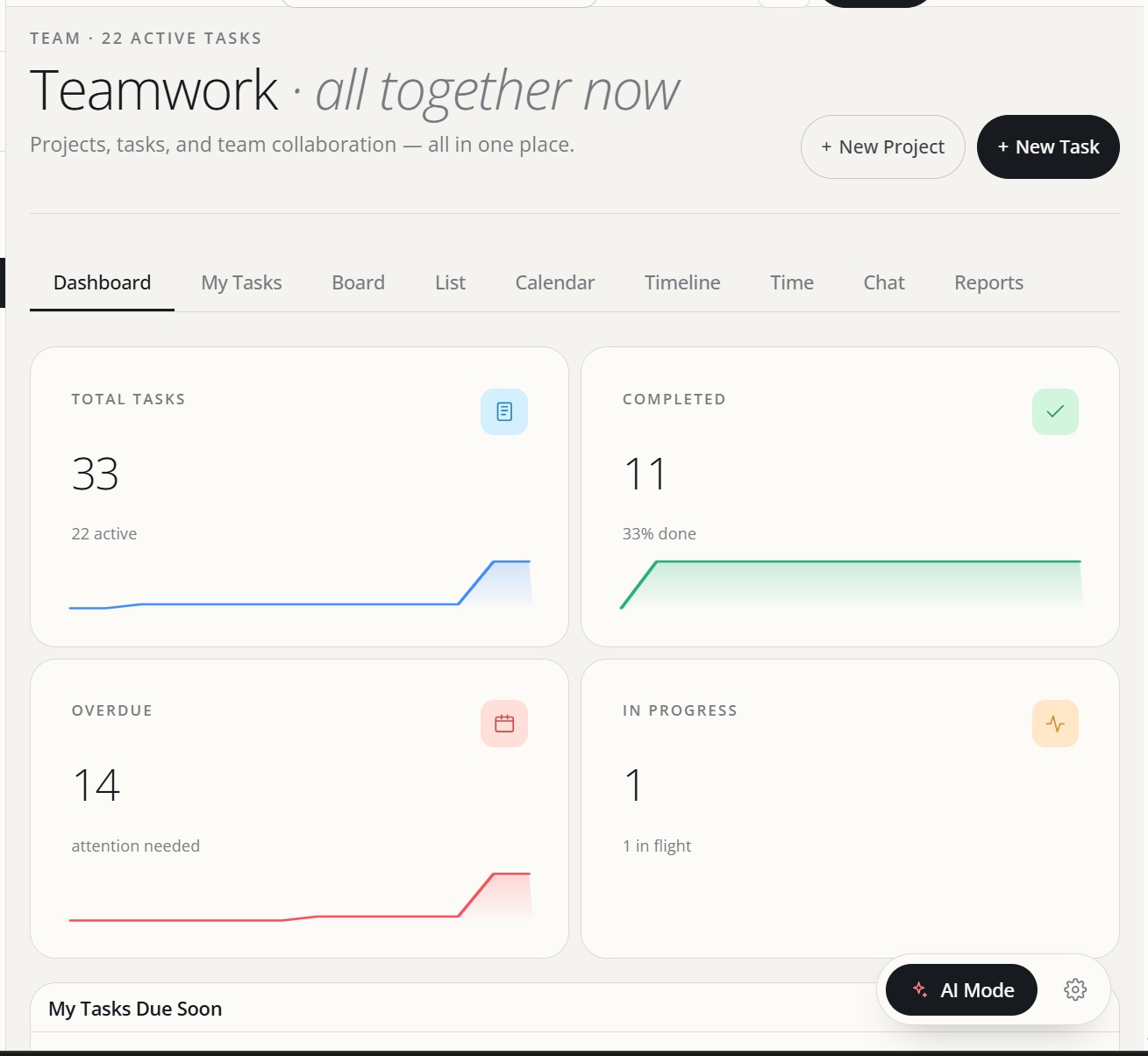Click the Overdue red calendar icon
The height and width of the screenshot is (1056, 1148).
[x=504, y=724]
